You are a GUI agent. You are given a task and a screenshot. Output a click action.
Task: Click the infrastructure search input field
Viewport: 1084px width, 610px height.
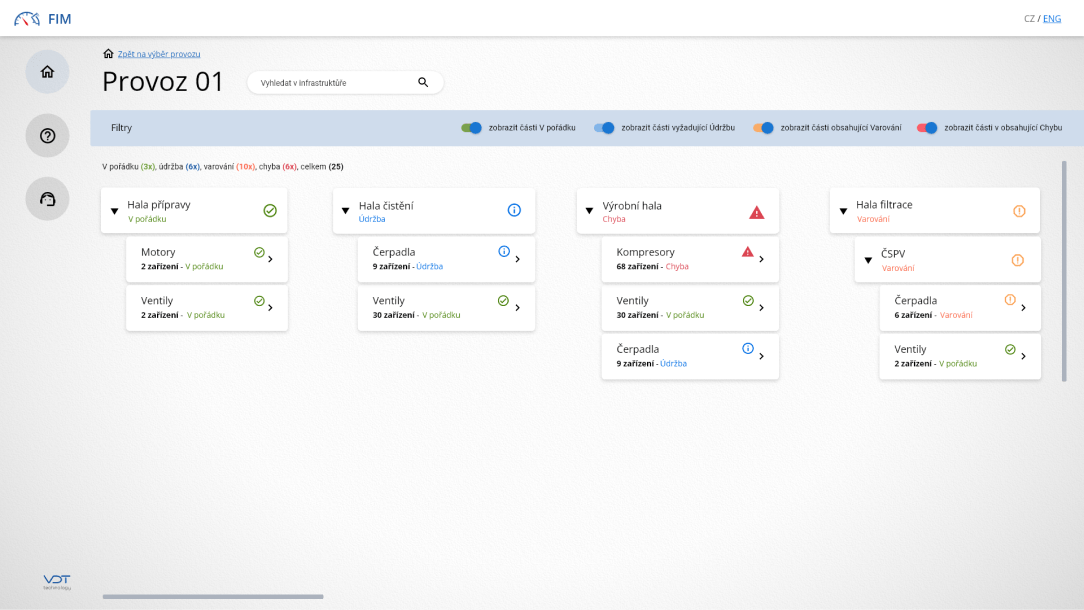330,82
